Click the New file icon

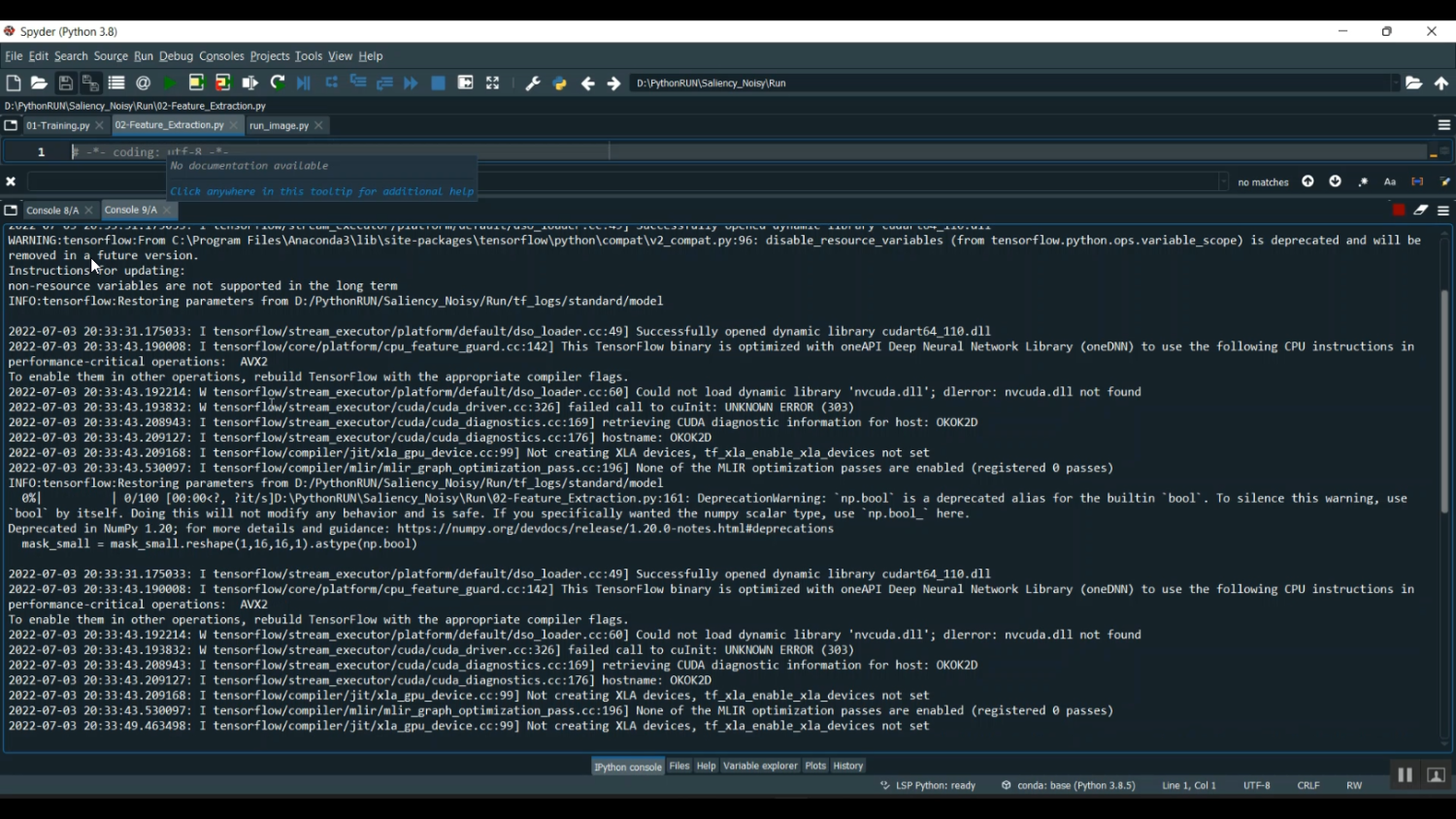click(14, 83)
